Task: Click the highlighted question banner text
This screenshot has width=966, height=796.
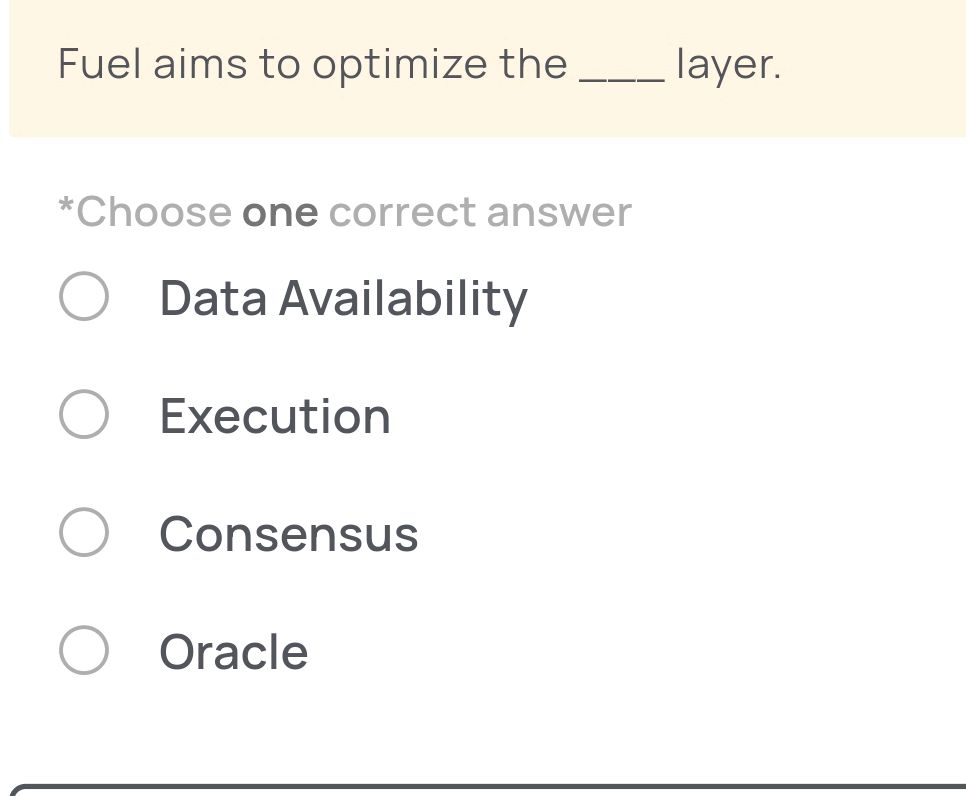Action: [x=418, y=64]
